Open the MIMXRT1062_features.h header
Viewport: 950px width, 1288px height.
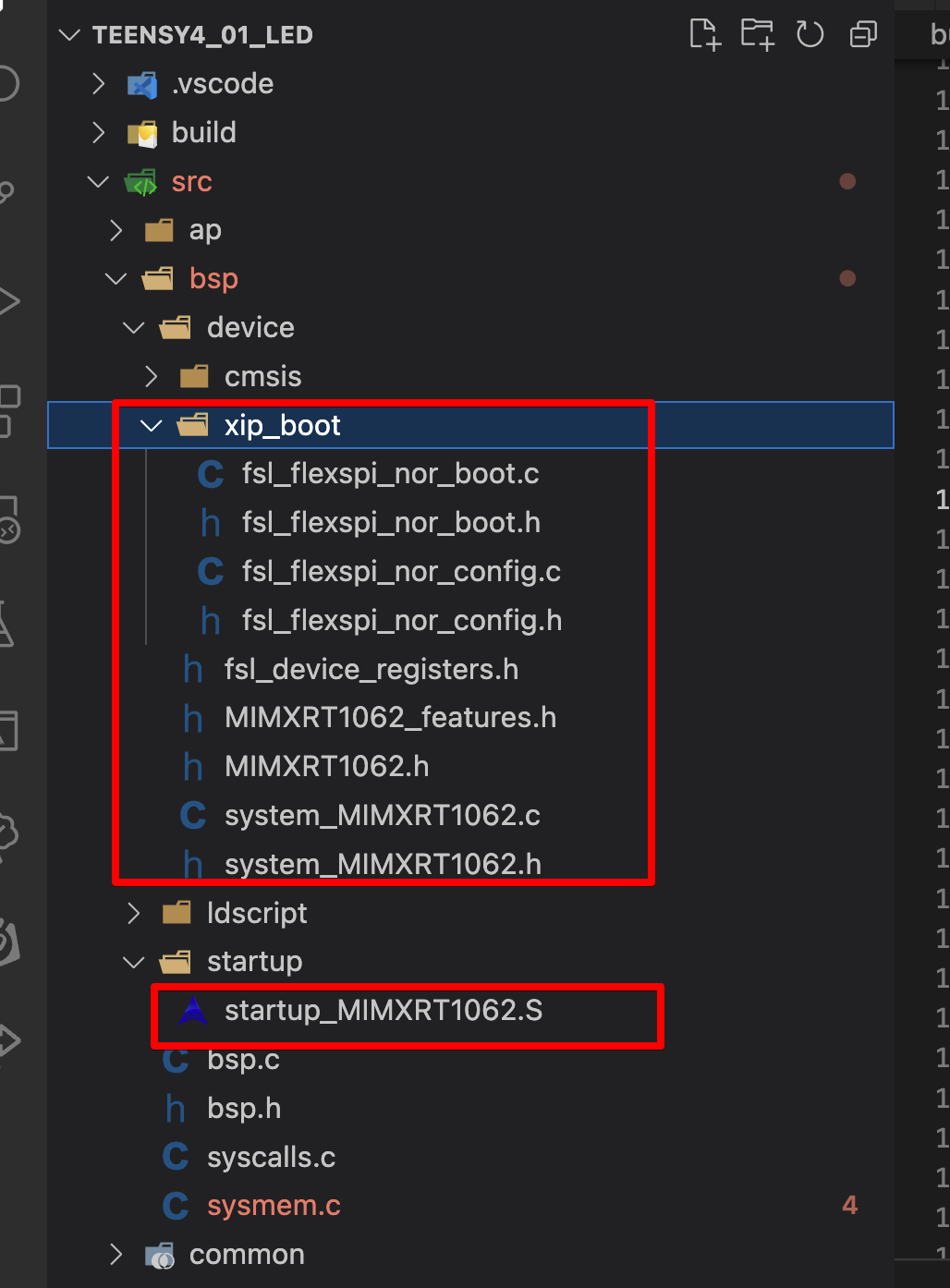click(390, 717)
